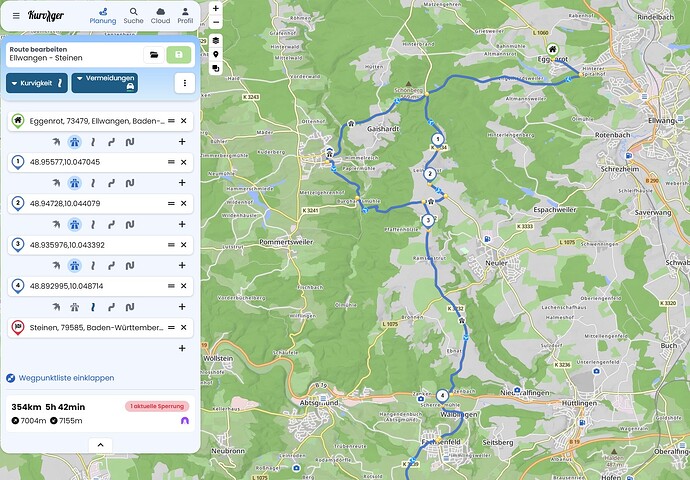Append a new waypoint below Steinen
Screen dimensions: 690x480
(182, 348)
